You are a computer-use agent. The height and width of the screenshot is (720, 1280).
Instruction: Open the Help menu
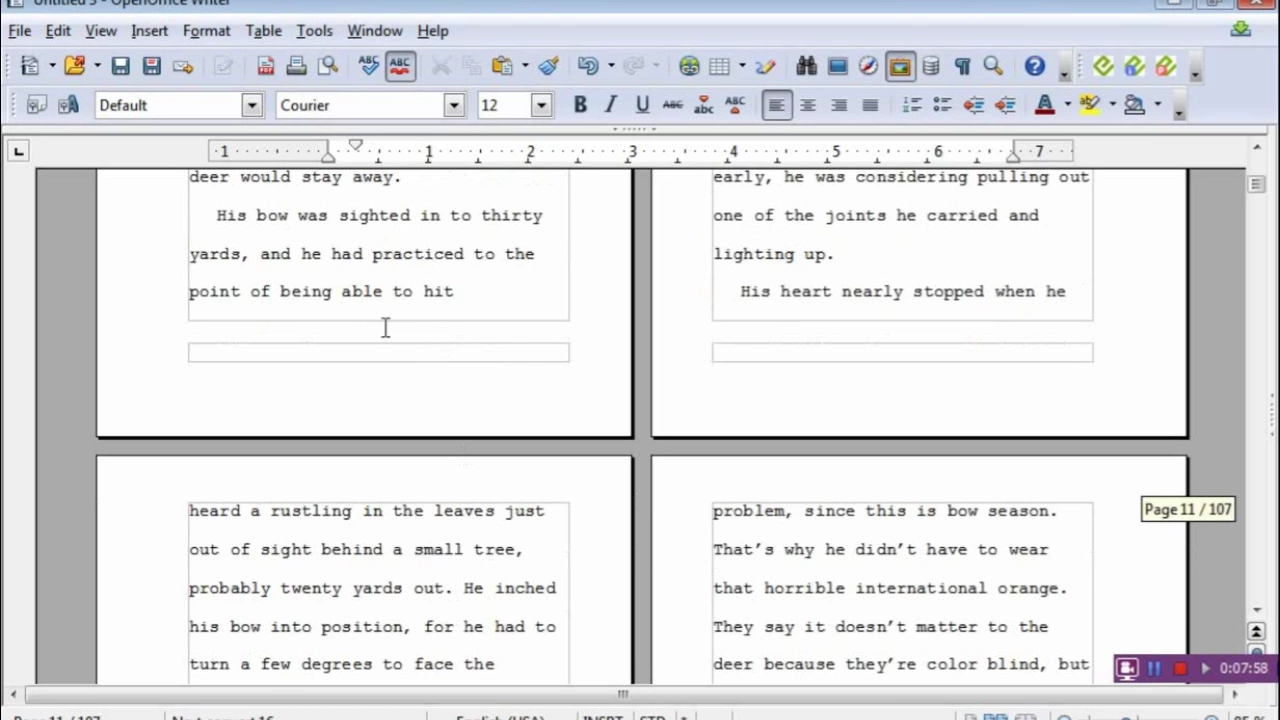[x=432, y=31]
